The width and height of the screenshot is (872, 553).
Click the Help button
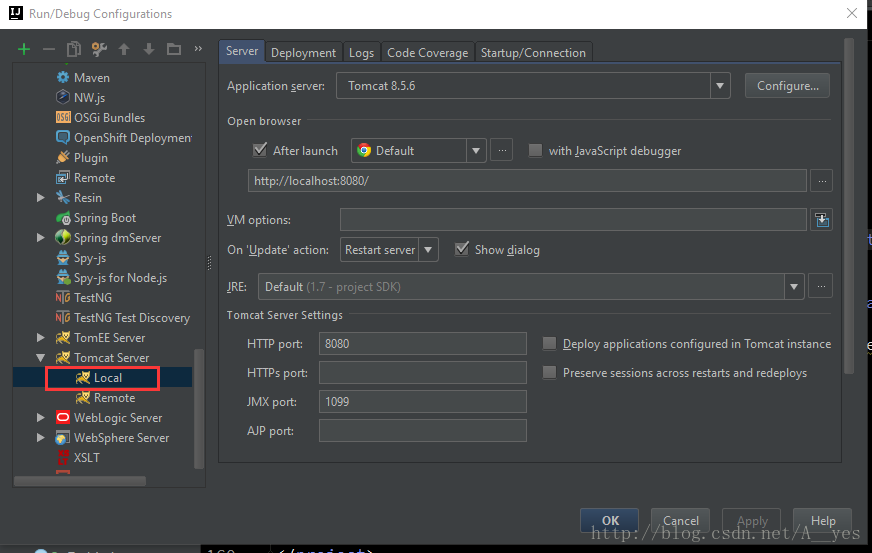click(823, 521)
